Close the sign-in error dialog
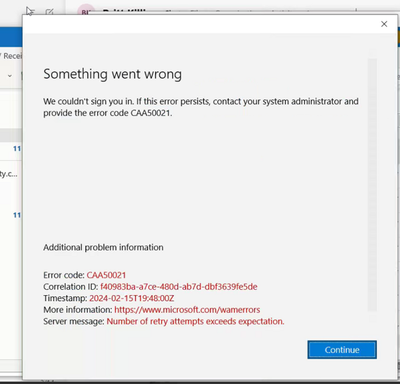The width and height of the screenshot is (400, 384). coord(384,24)
